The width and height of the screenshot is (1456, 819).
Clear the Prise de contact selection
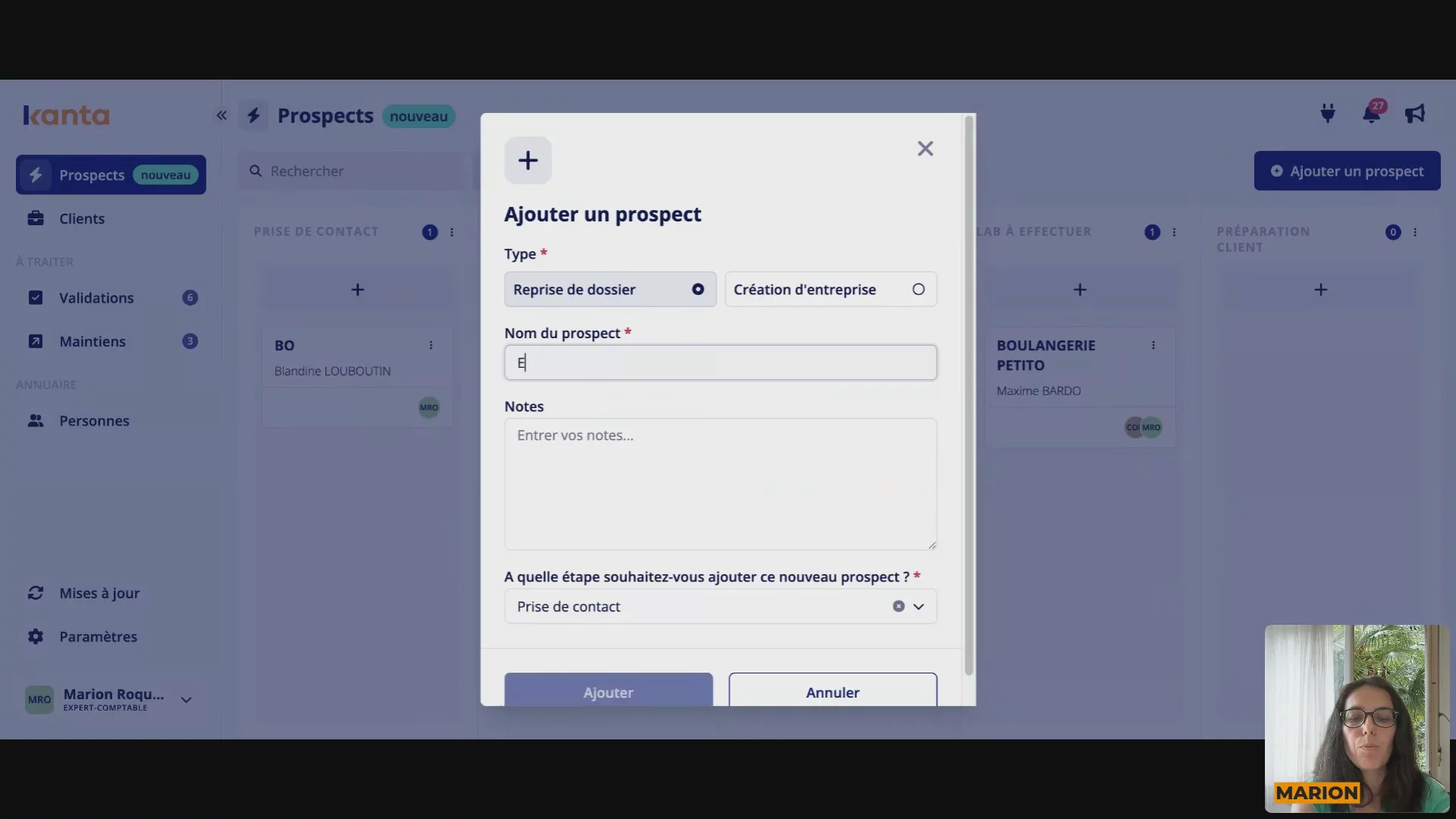(x=899, y=607)
